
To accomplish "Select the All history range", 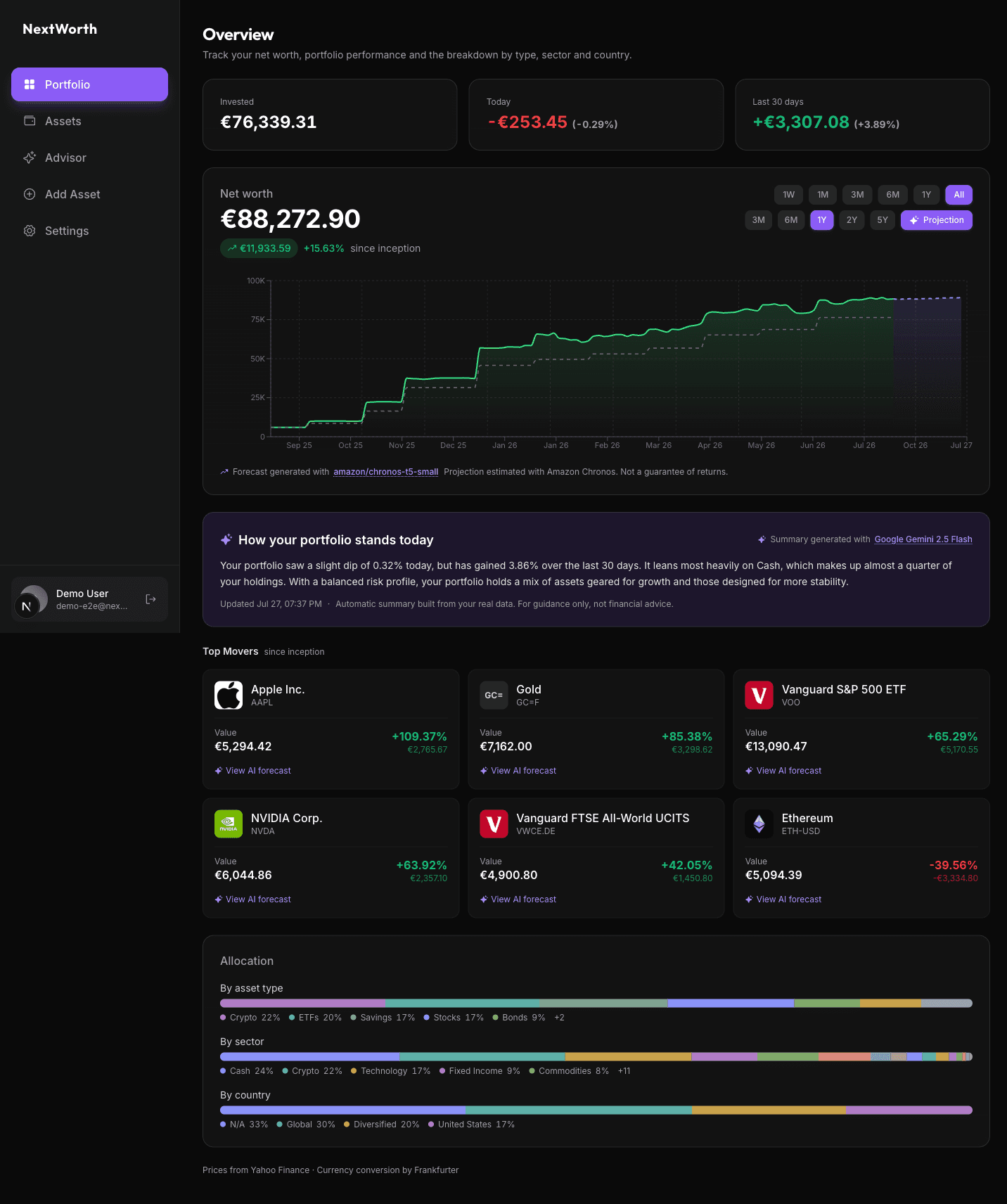I will click(958, 195).
